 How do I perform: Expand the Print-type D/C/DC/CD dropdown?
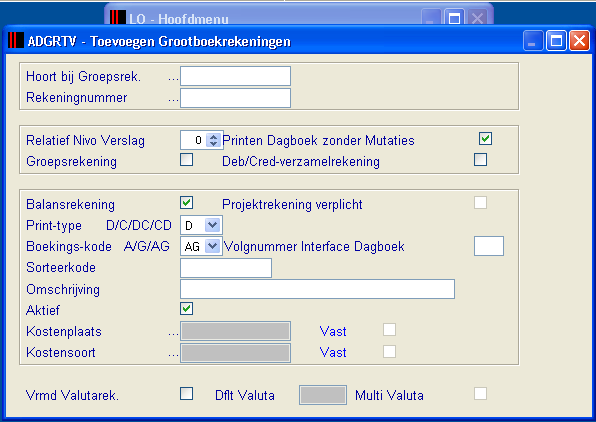click(212, 225)
